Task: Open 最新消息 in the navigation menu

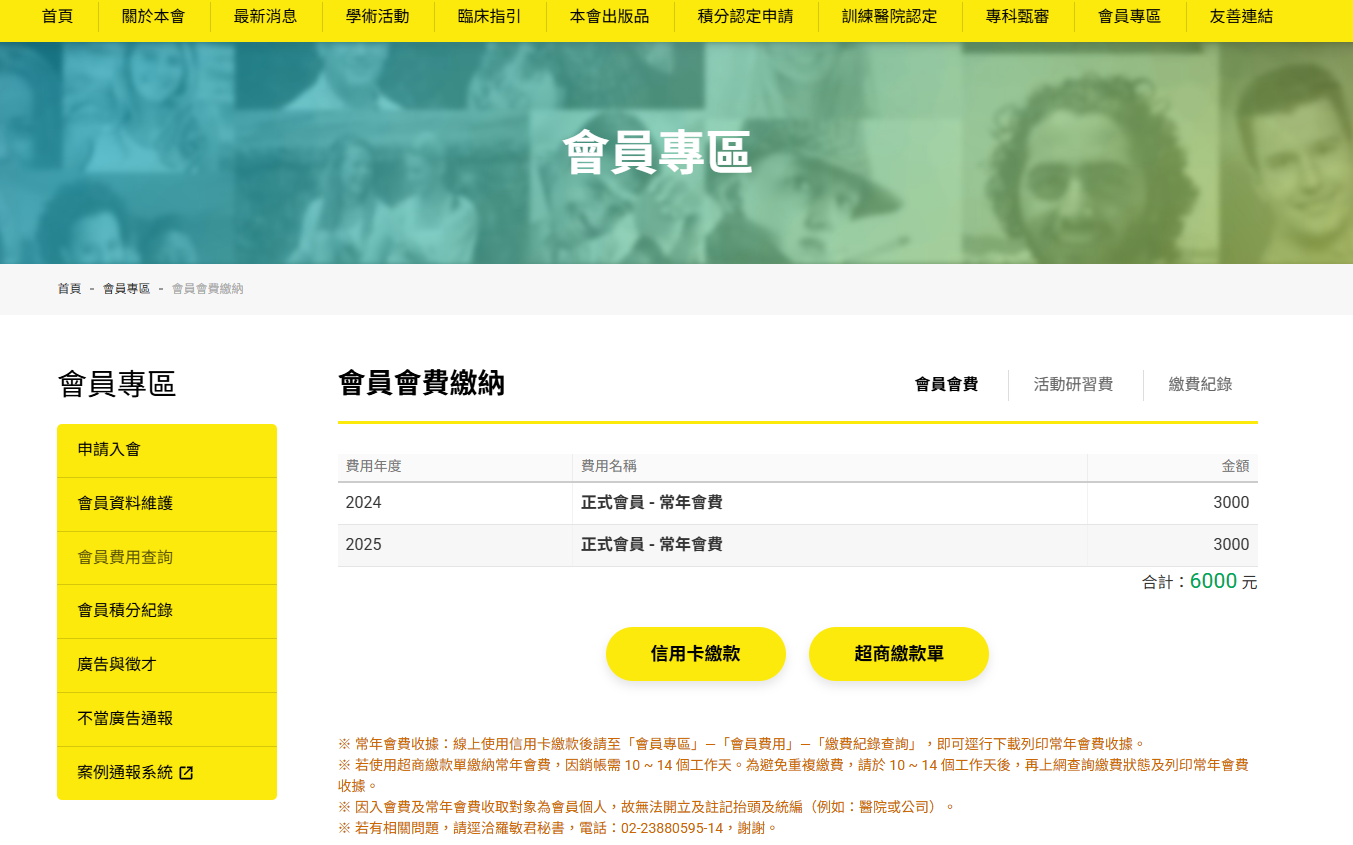Action: coord(265,16)
